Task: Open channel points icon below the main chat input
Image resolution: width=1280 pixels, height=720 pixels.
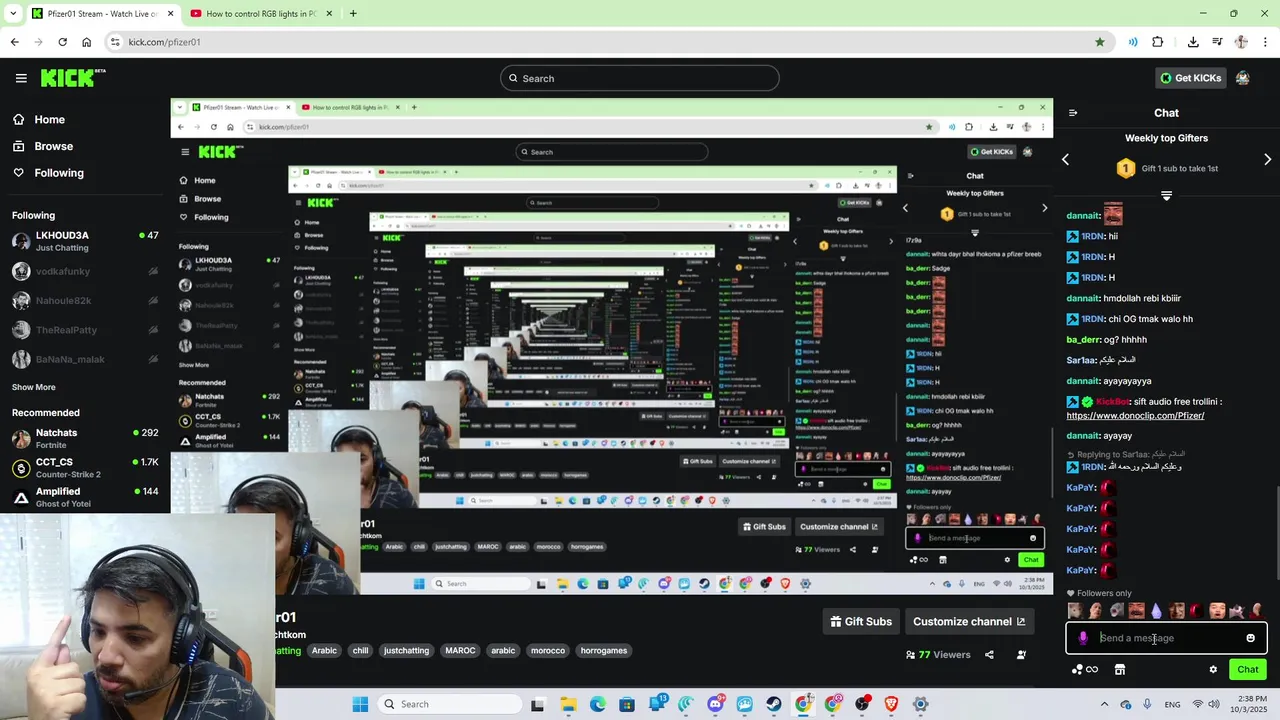Action: click(x=1084, y=670)
